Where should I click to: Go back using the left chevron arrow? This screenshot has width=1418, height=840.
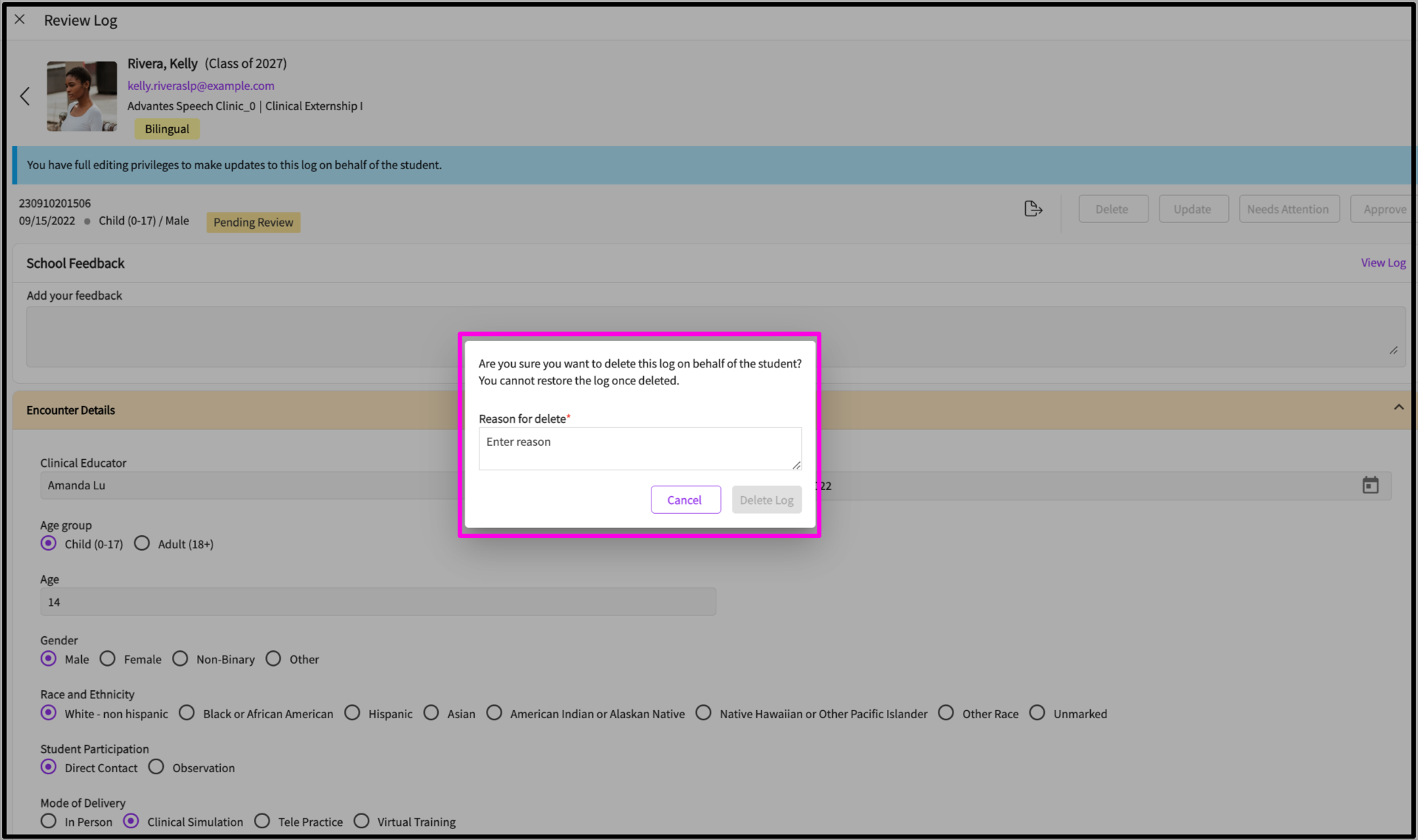tap(25, 96)
